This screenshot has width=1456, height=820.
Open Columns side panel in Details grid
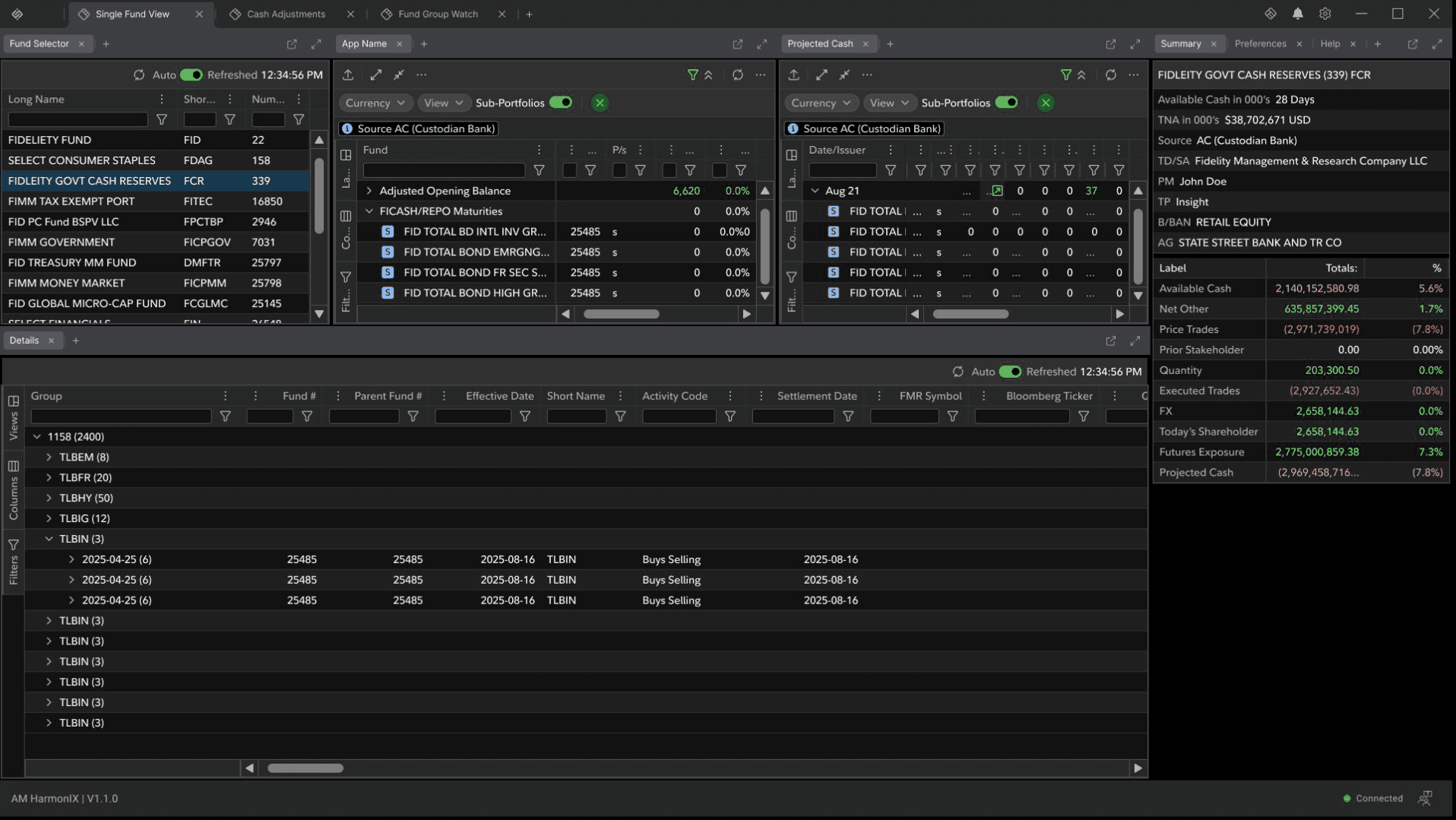click(14, 490)
